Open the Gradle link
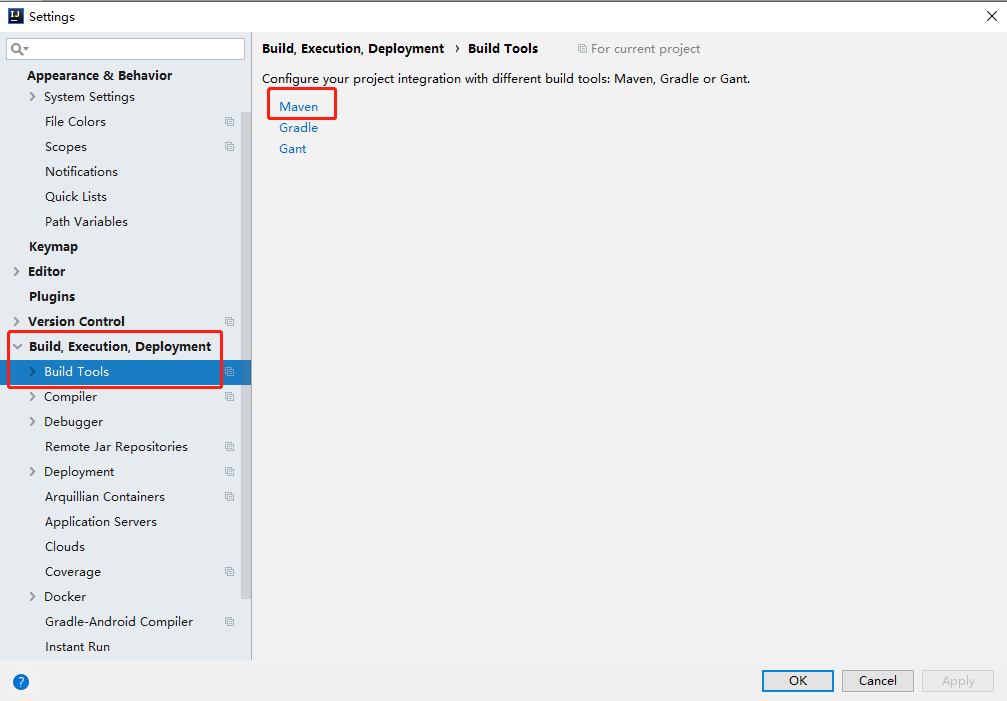This screenshot has width=1007, height=701. 298,128
